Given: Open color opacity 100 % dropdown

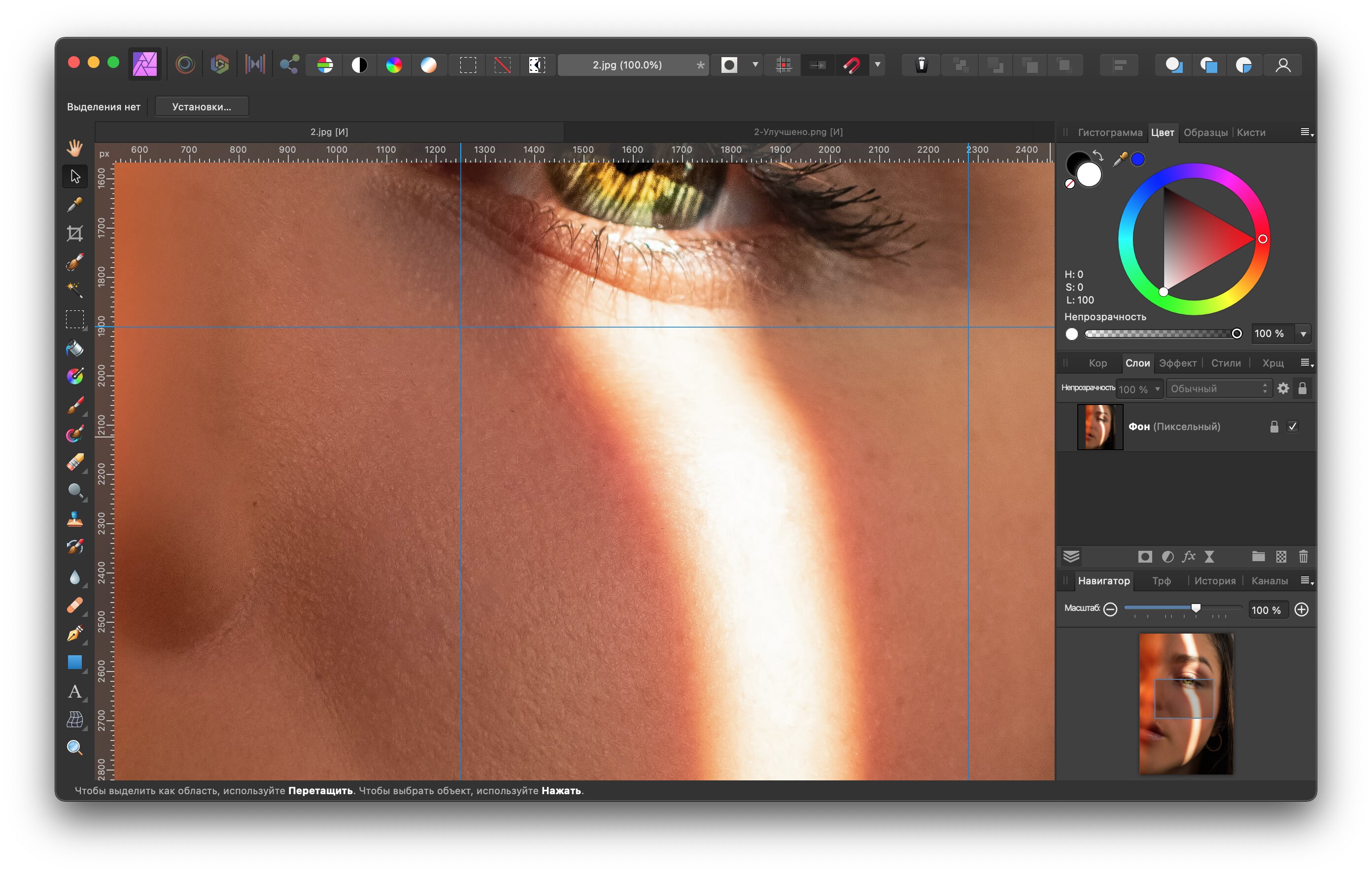Looking at the screenshot, I should (x=1303, y=334).
